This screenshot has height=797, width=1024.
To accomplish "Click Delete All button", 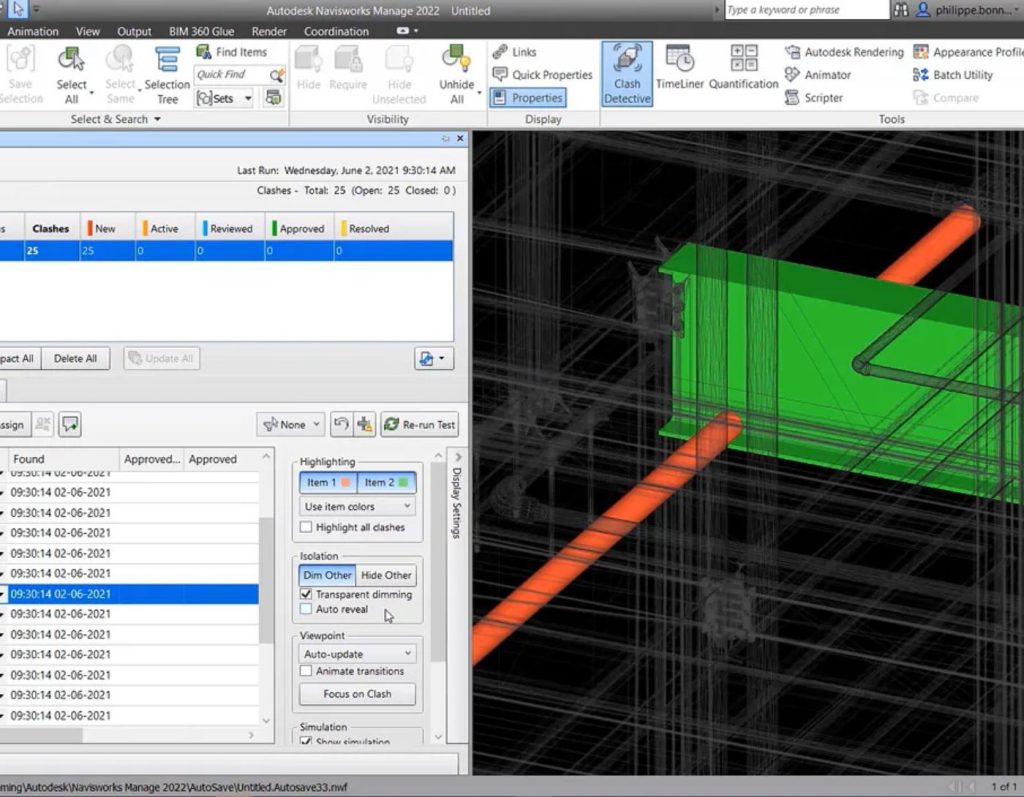I will pos(75,359).
